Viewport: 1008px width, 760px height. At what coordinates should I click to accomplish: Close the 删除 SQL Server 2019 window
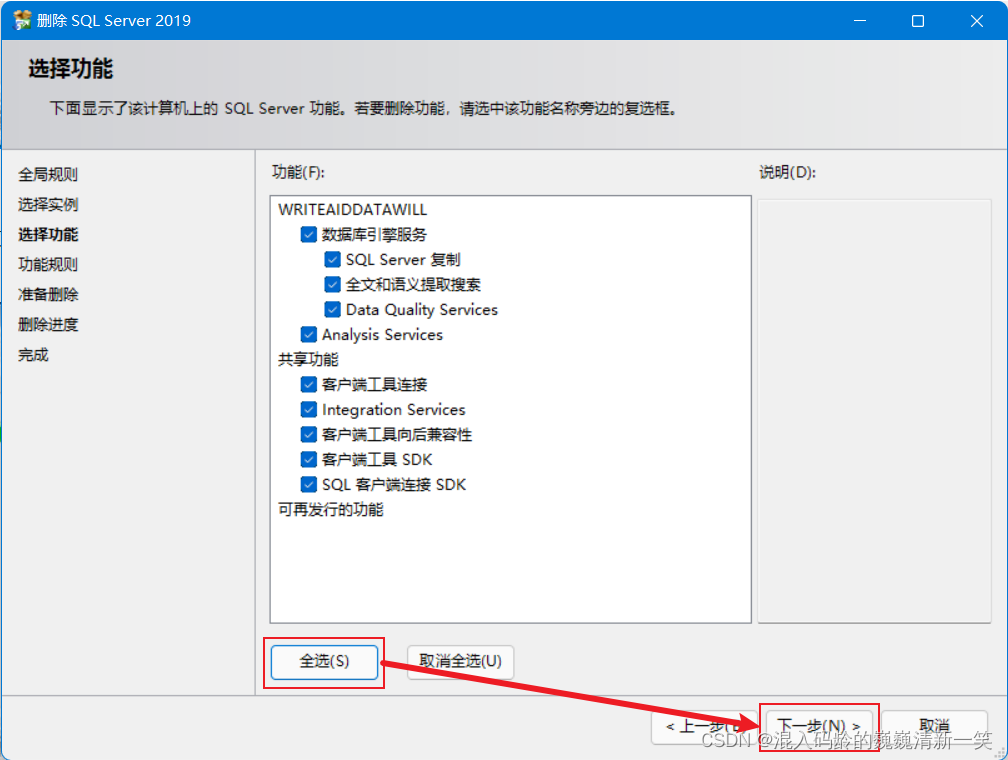[x=976, y=21]
